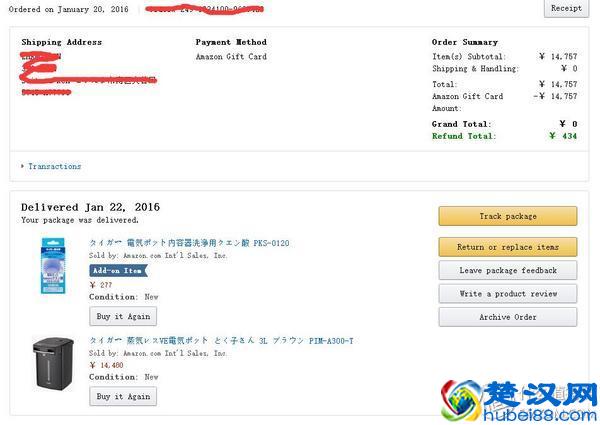Click the Receipt button
Viewport: 600px width, 425px height.
566,8
